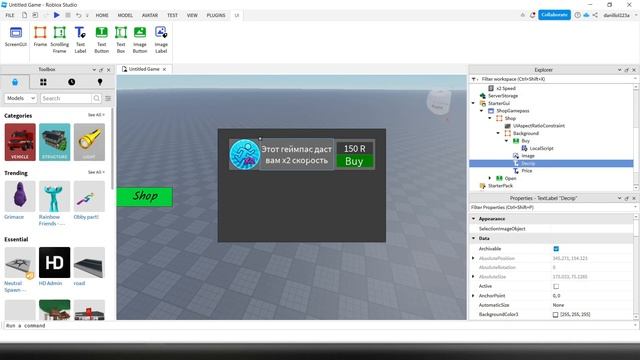The image size is (640, 360).
Task: Click the Toolbox search magnifier icon
Action: point(96,98)
